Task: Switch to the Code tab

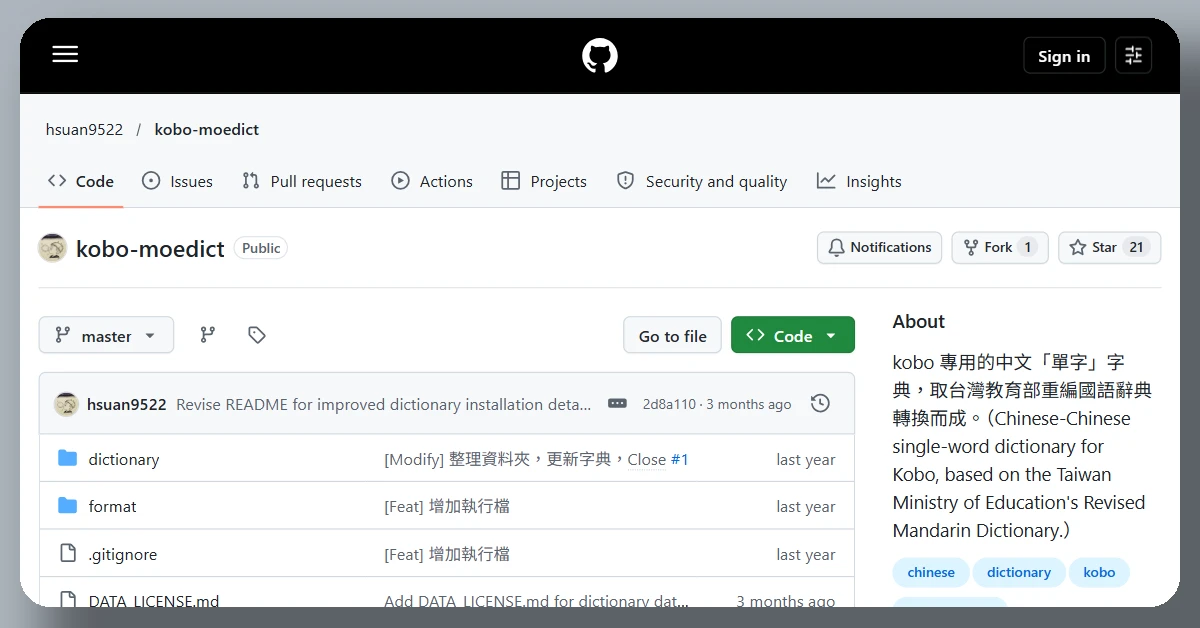Action: 81,181
